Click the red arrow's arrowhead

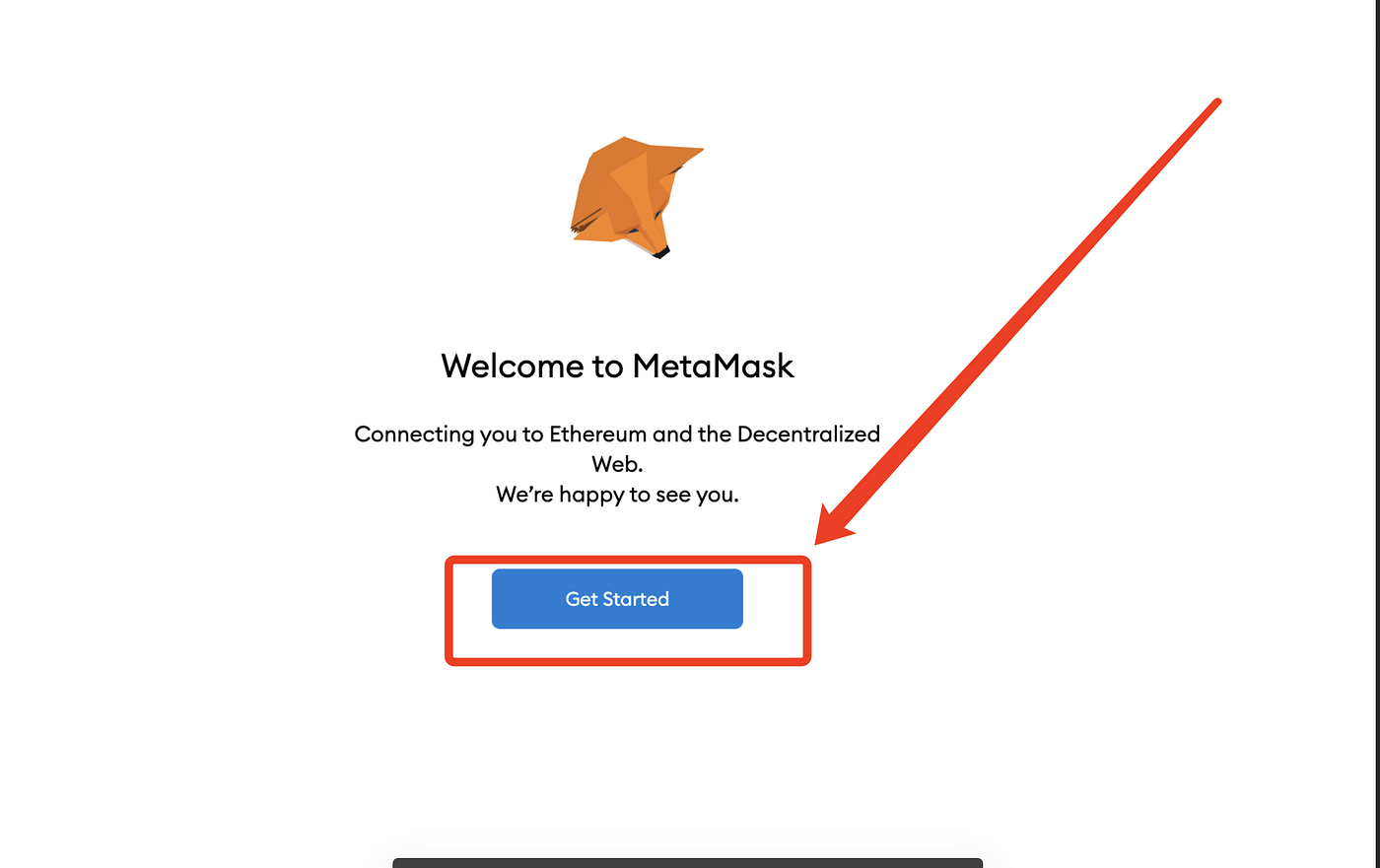pos(832,526)
